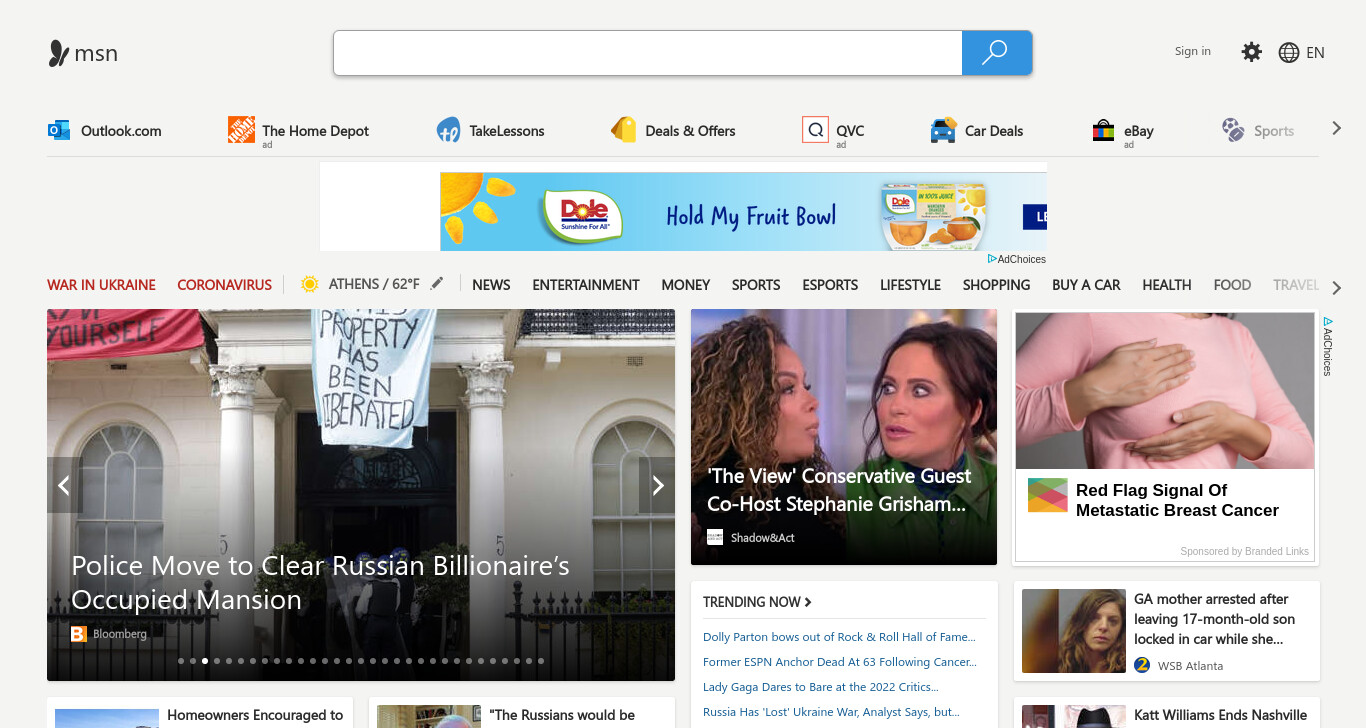1366x728 pixels.
Task: Open GA mother arrested story headline
Action: tap(1215, 619)
